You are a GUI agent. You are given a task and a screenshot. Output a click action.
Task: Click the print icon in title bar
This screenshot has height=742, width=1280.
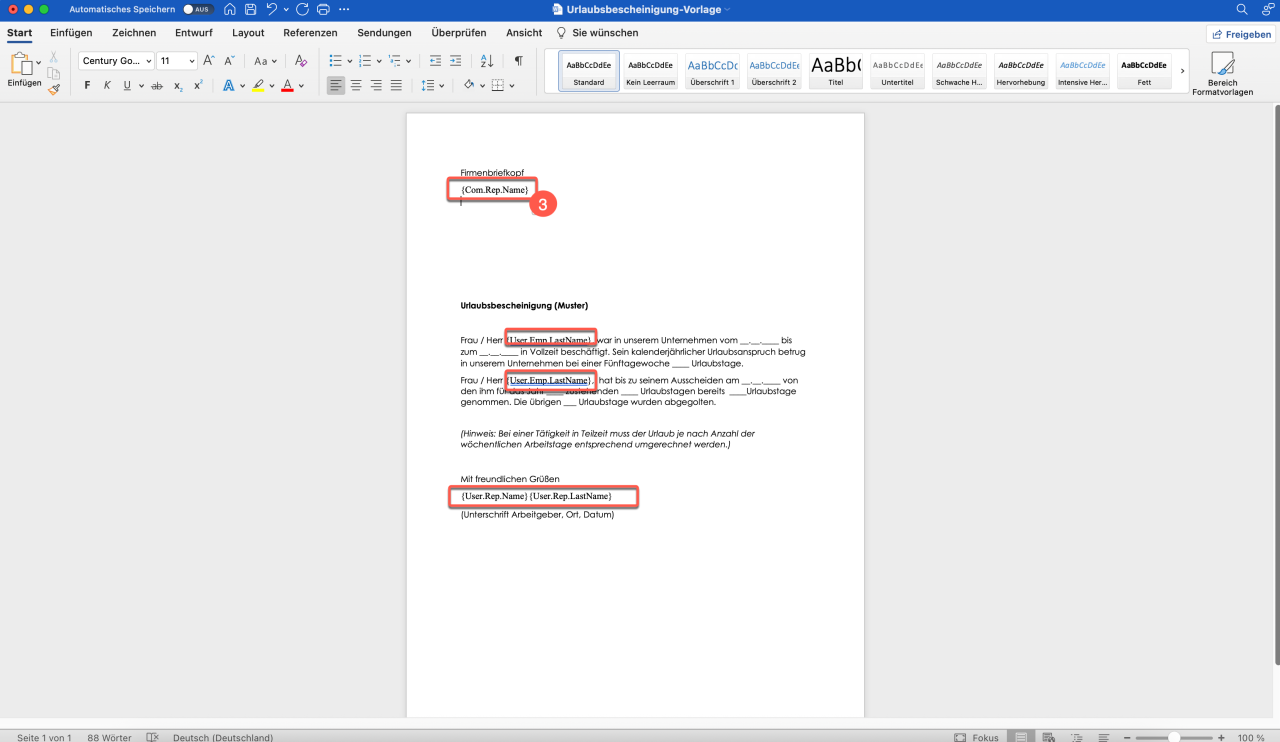tap(323, 9)
